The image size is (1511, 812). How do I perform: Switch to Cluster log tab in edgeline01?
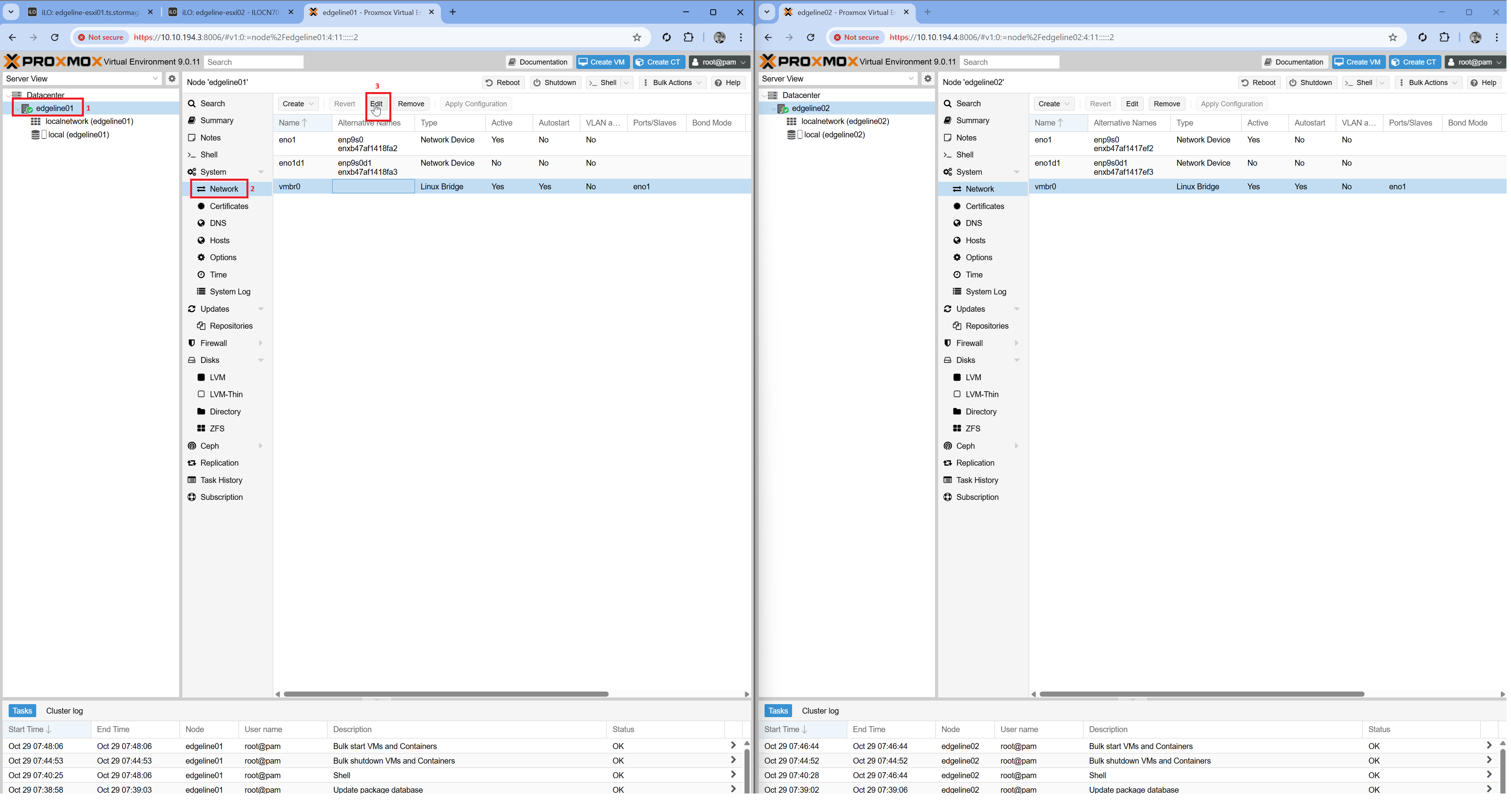pyautogui.click(x=65, y=711)
